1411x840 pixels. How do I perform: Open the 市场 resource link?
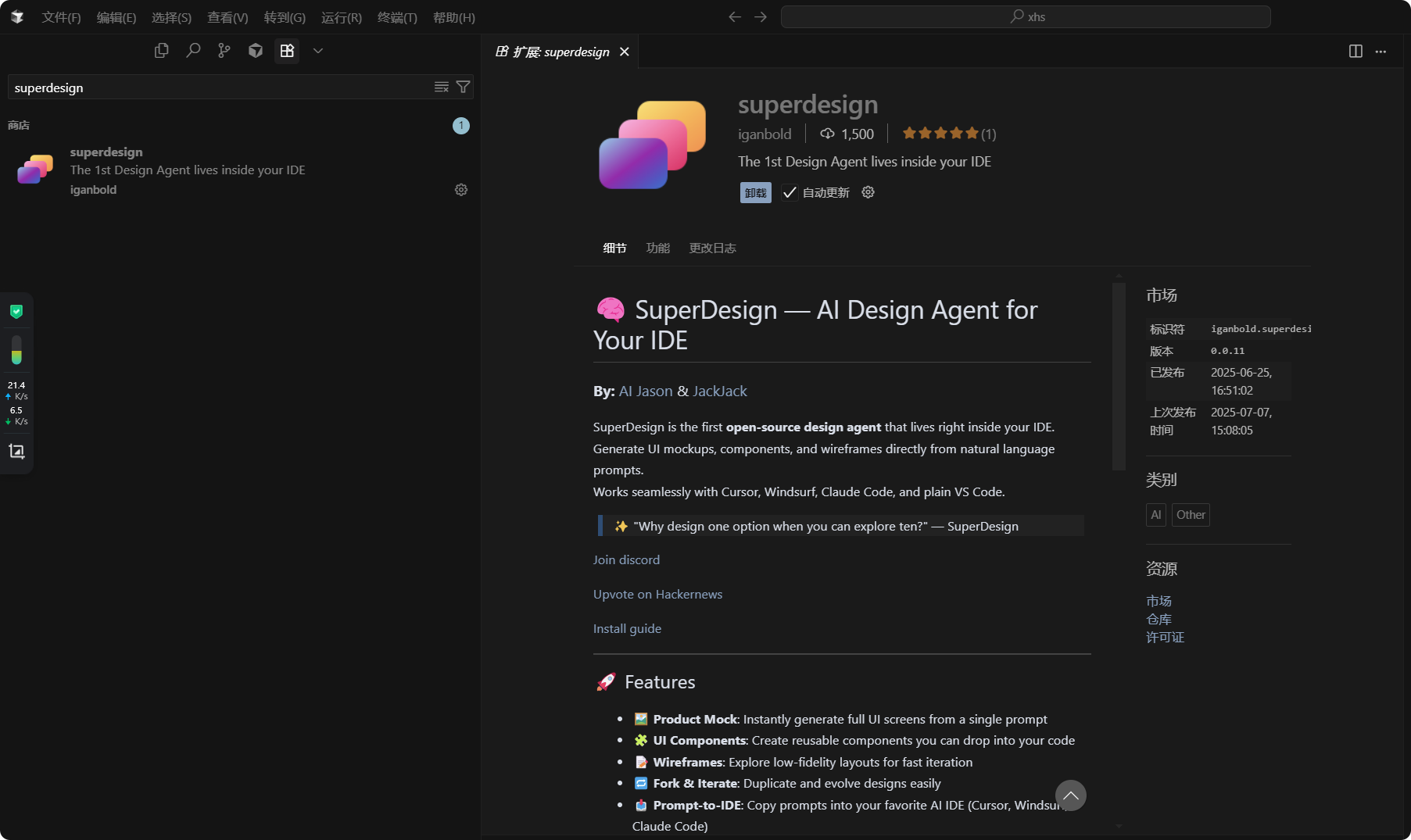coord(1159,601)
